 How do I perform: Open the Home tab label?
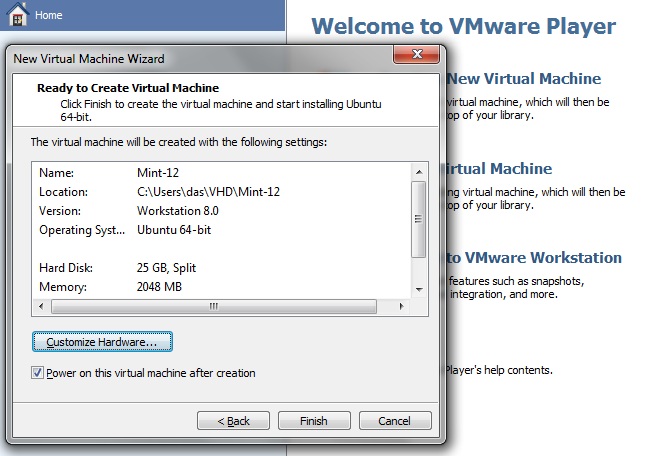tap(49, 15)
